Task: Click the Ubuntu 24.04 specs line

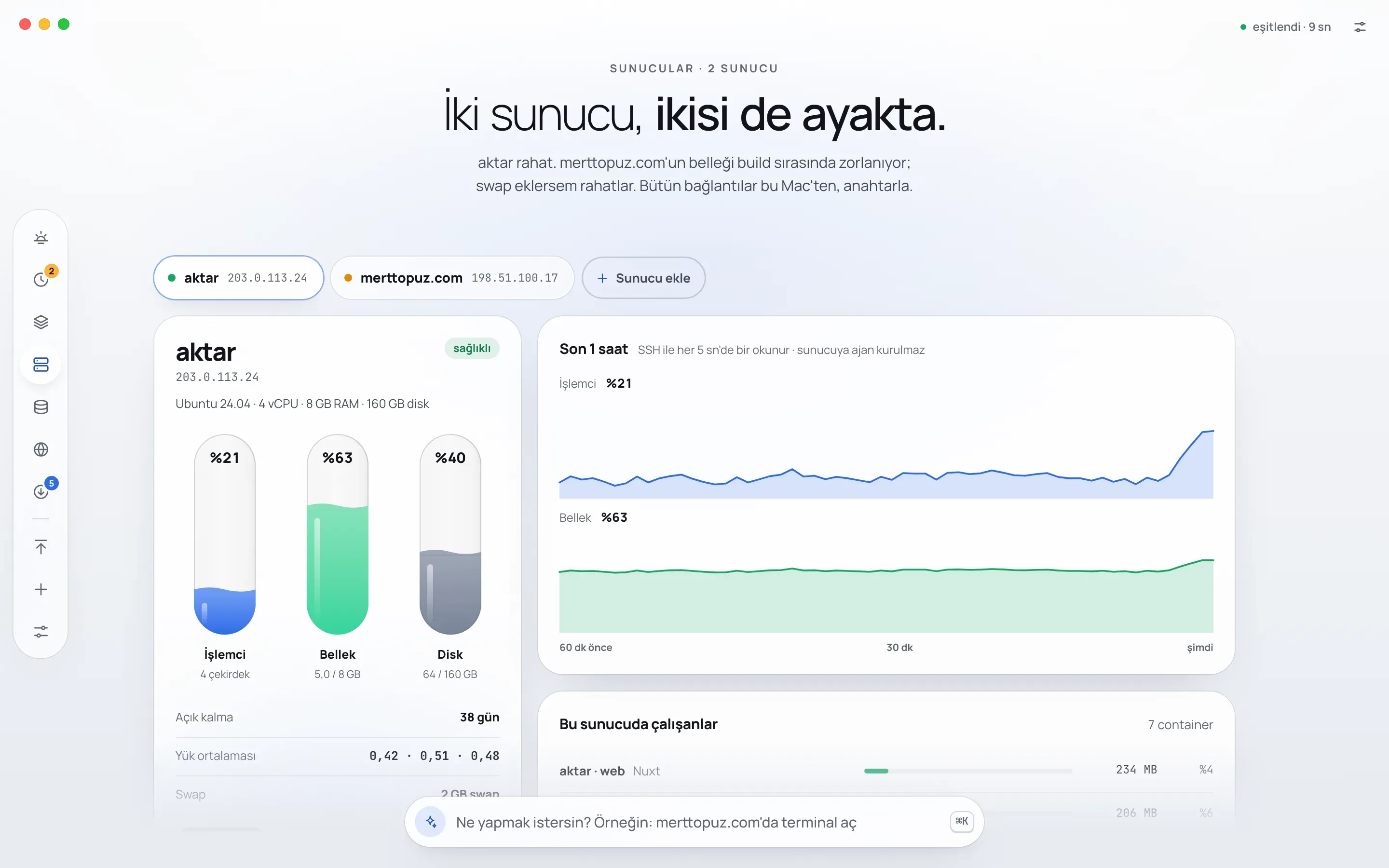Action: click(x=302, y=404)
